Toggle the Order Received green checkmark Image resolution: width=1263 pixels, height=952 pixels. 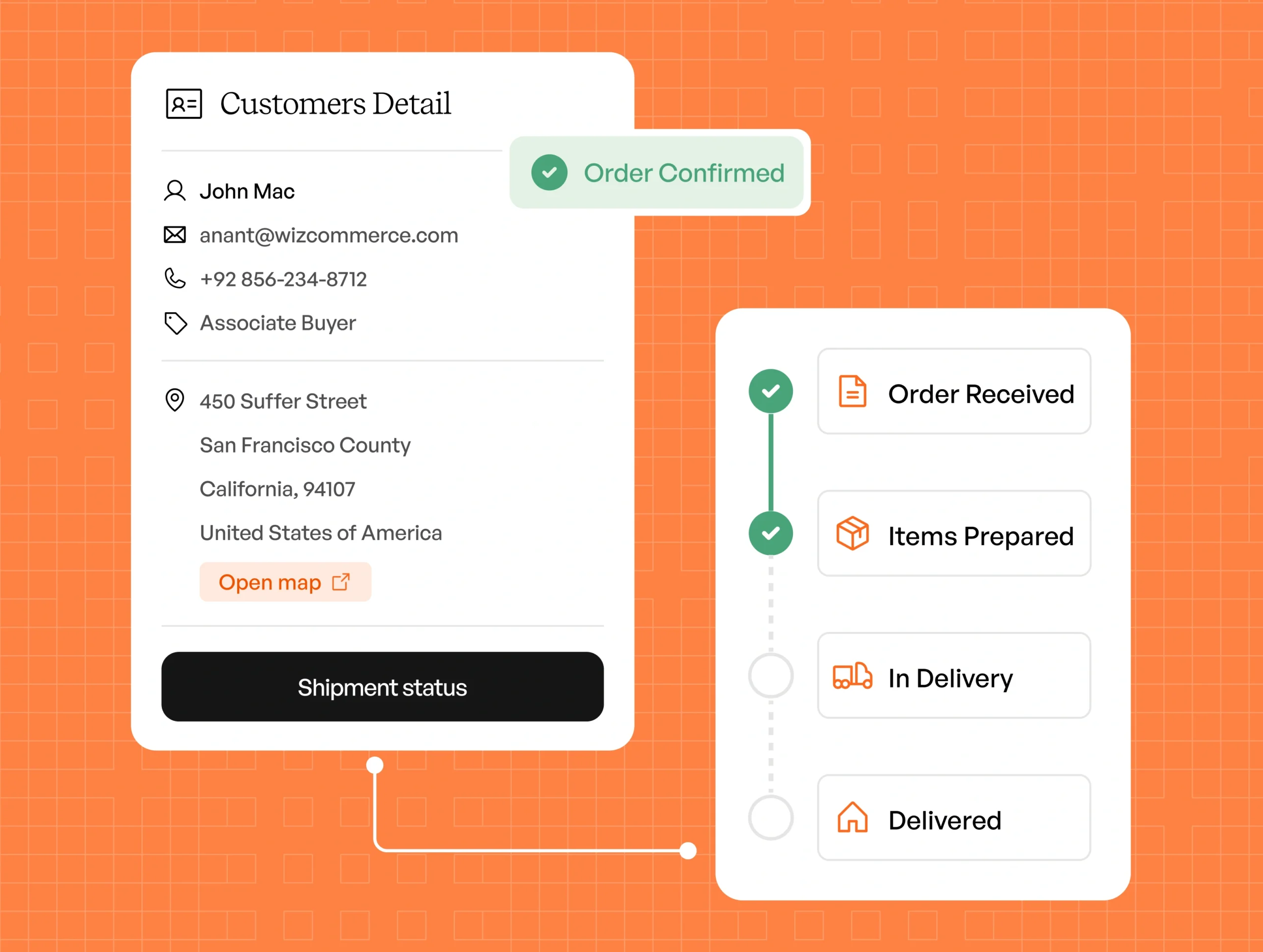click(770, 392)
